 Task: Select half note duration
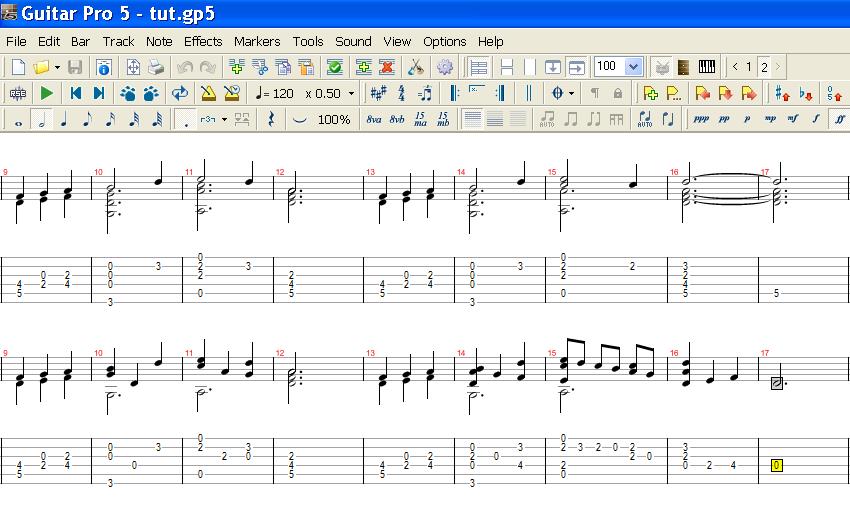42,119
